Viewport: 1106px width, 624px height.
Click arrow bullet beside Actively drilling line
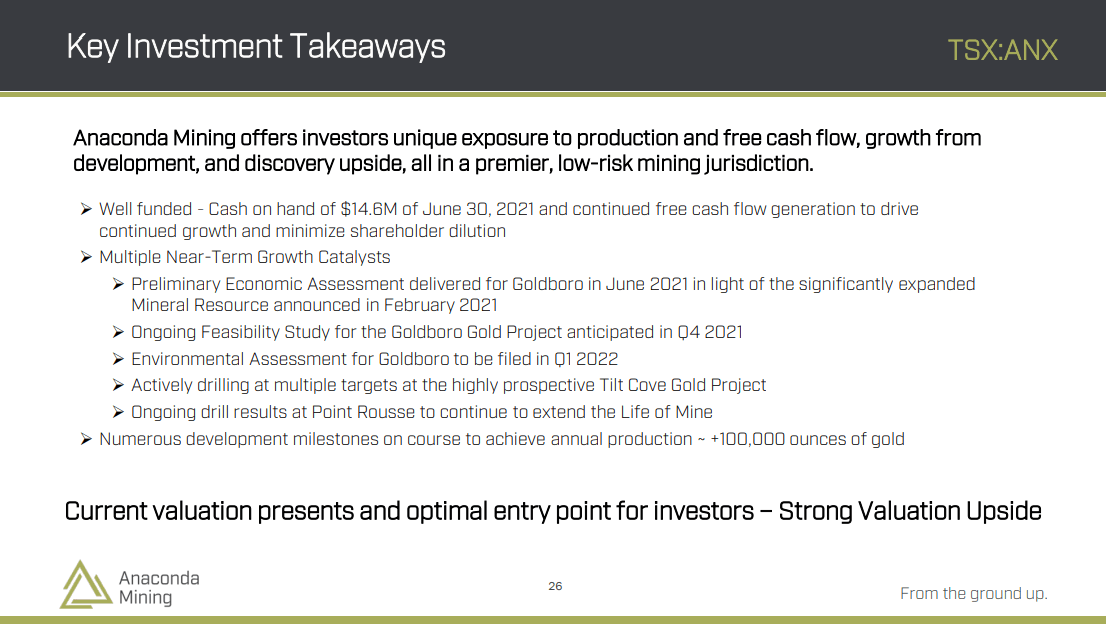[118, 385]
